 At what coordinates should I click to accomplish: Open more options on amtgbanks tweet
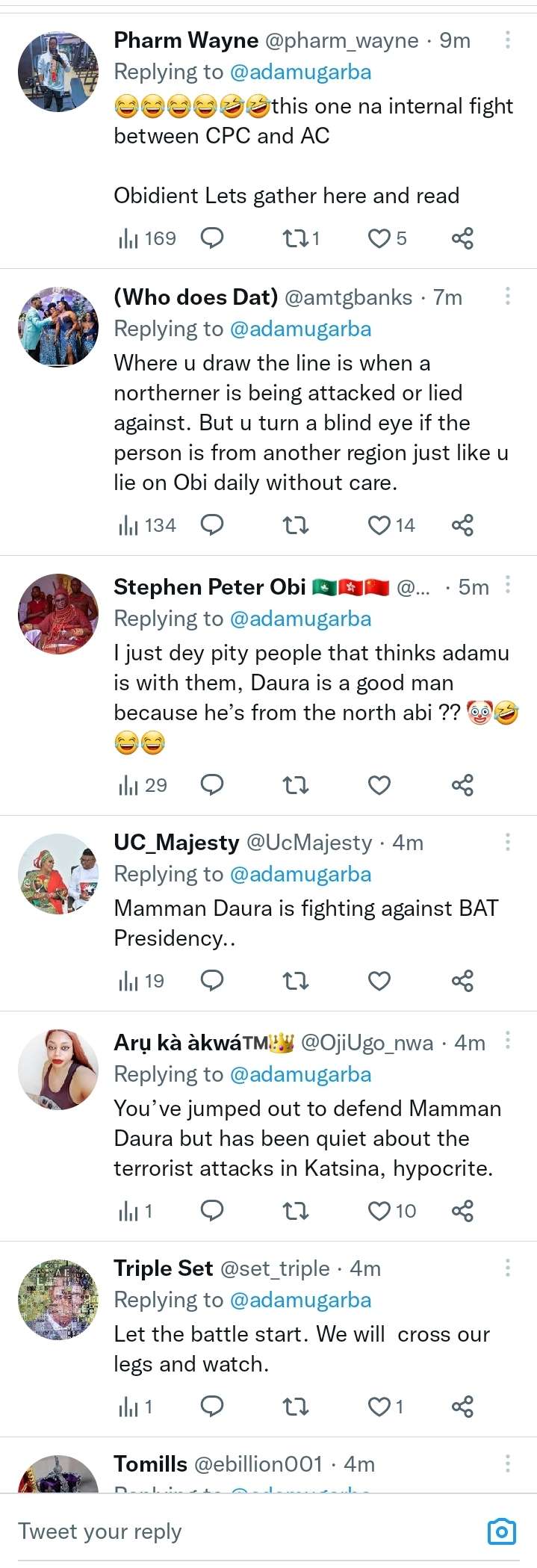pyautogui.click(x=508, y=297)
